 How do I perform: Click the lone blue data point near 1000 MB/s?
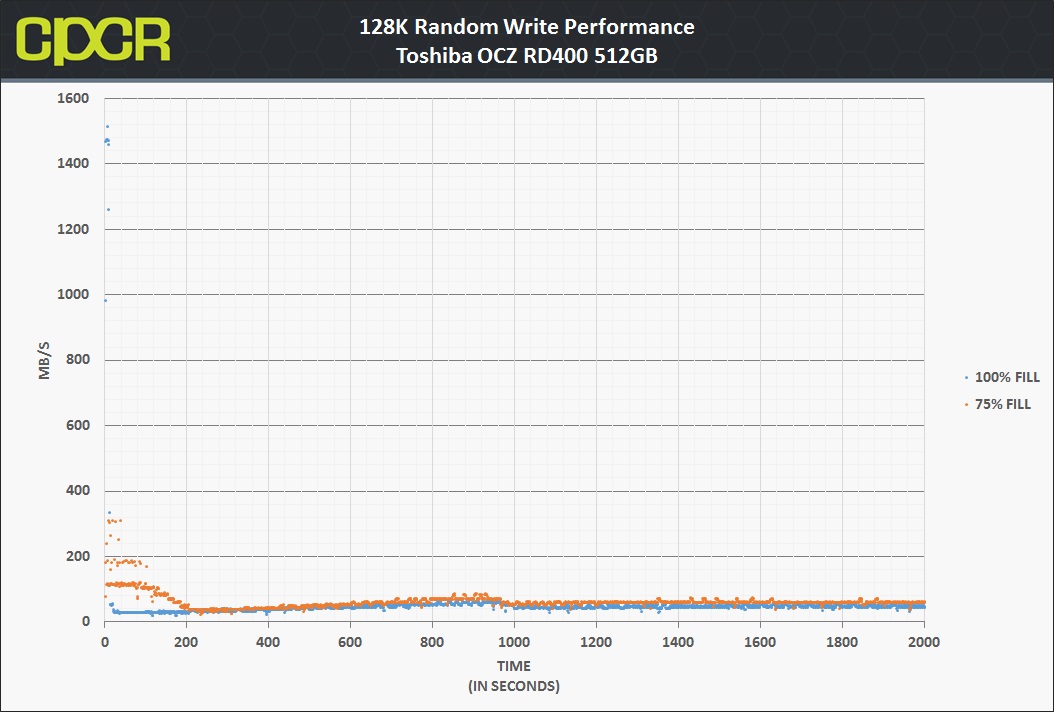106,301
